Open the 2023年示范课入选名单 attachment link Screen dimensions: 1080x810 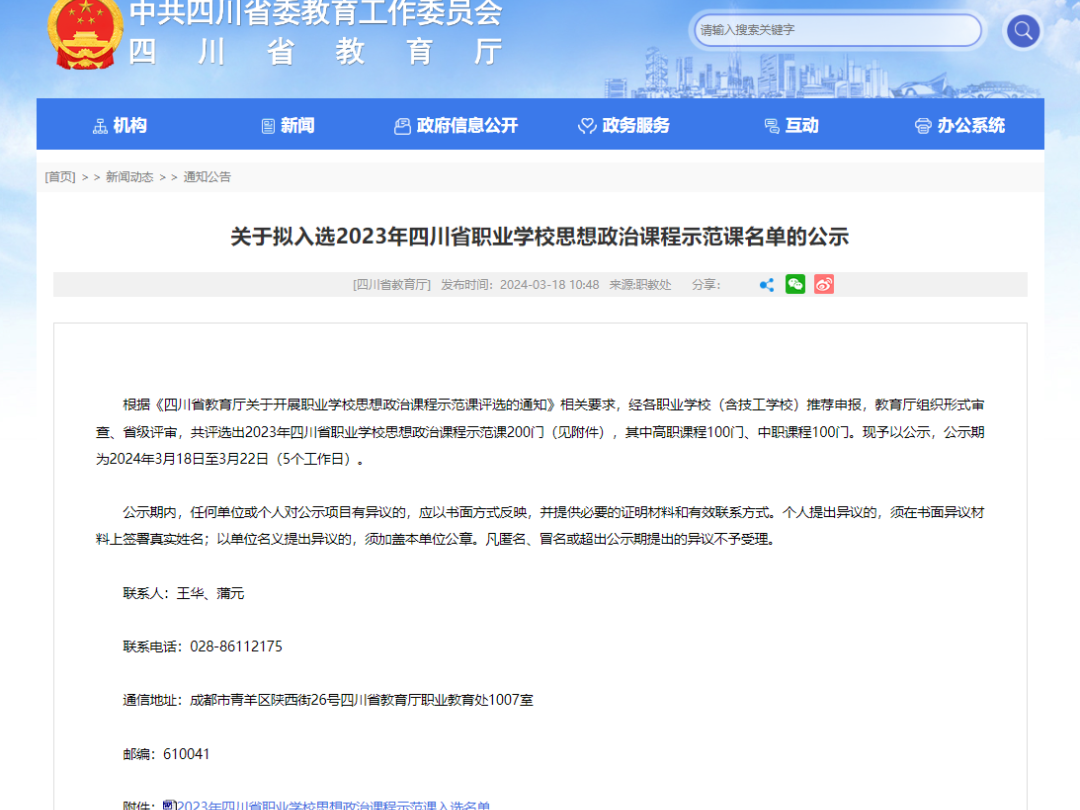tap(334, 805)
